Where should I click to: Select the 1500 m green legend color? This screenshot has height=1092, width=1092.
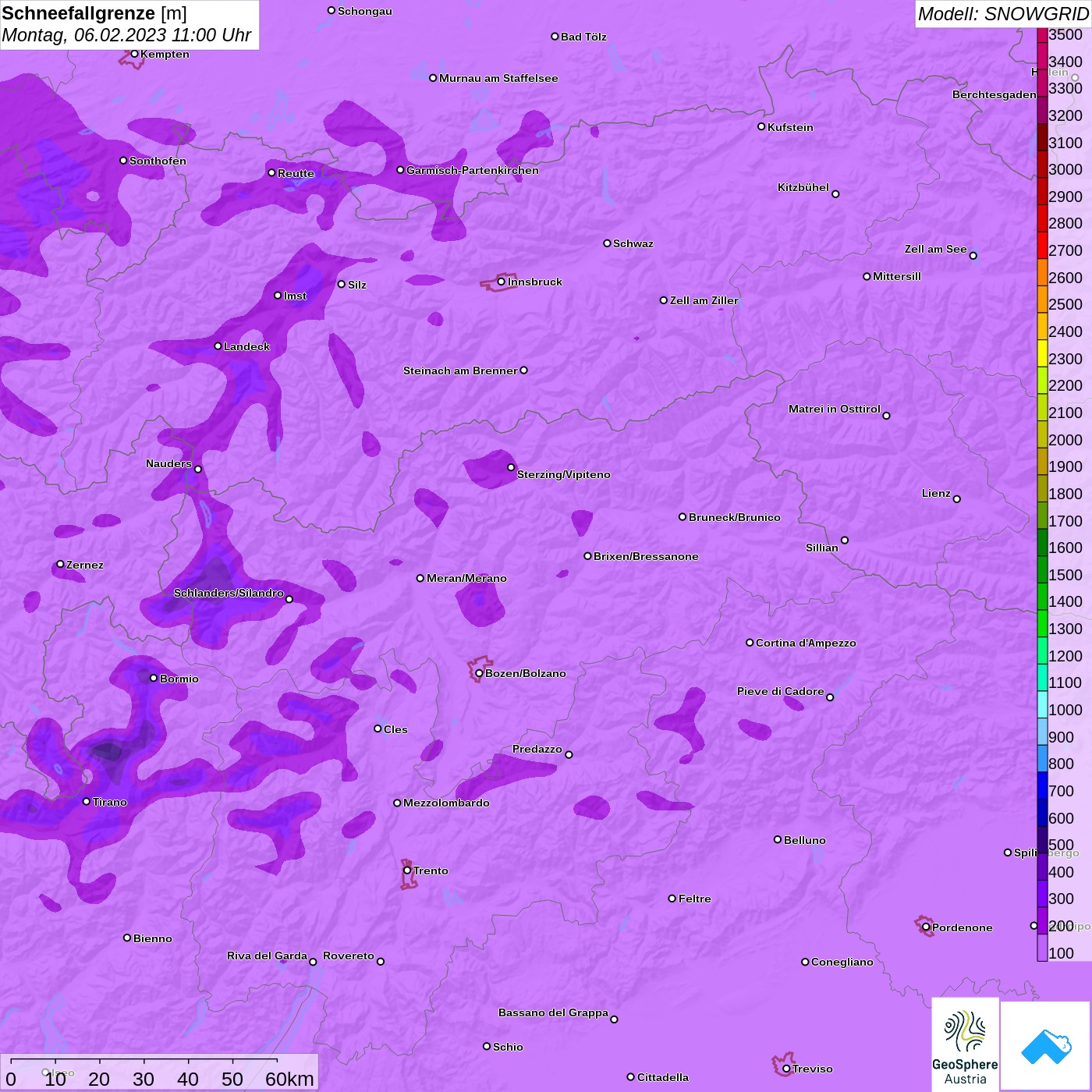click(1042, 569)
